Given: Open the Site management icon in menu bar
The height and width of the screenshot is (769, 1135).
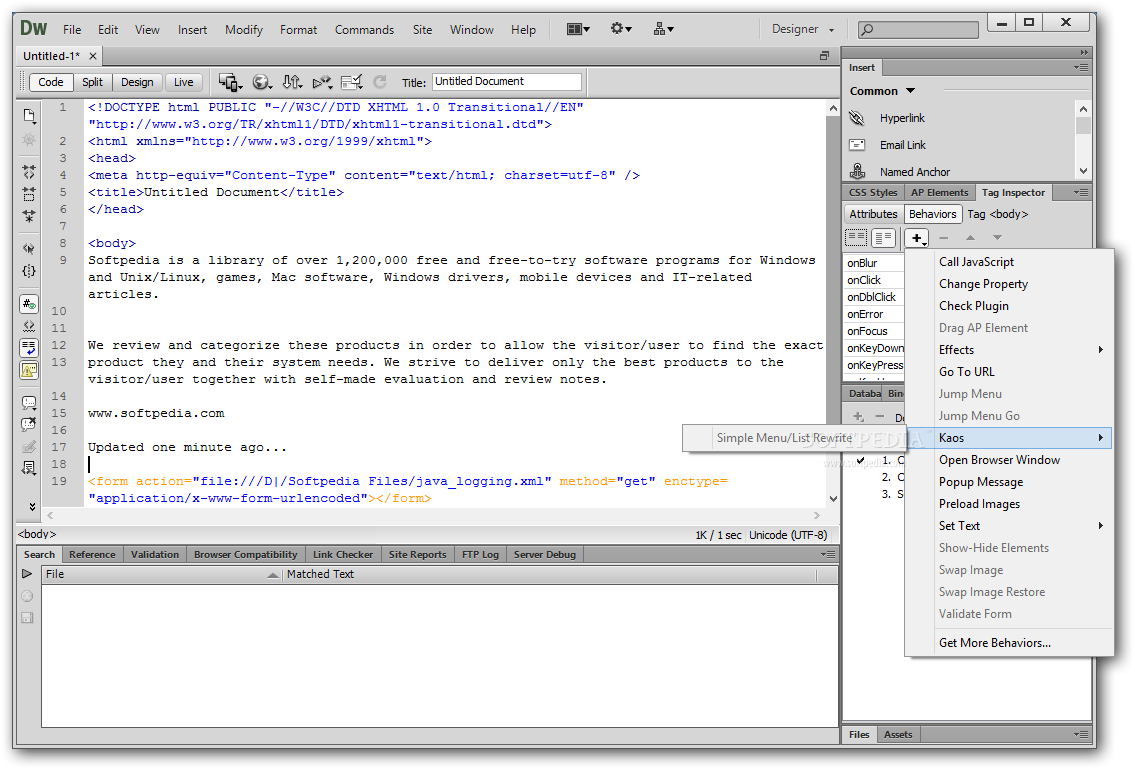Looking at the screenshot, I should click(x=663, y=29).
